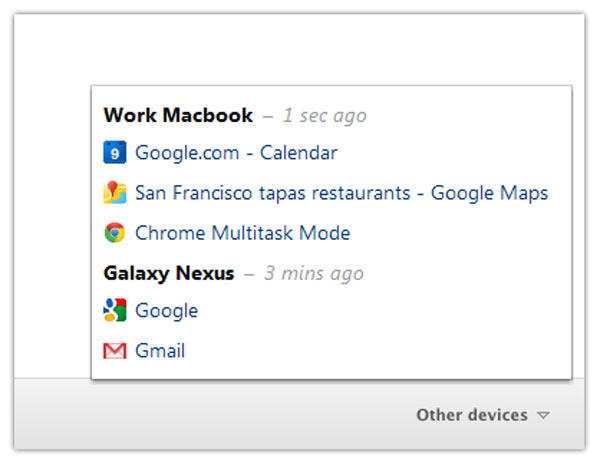600x465 pixels.
Task: Click the '1 sec ago' timestamp
Action: [324, 116]
